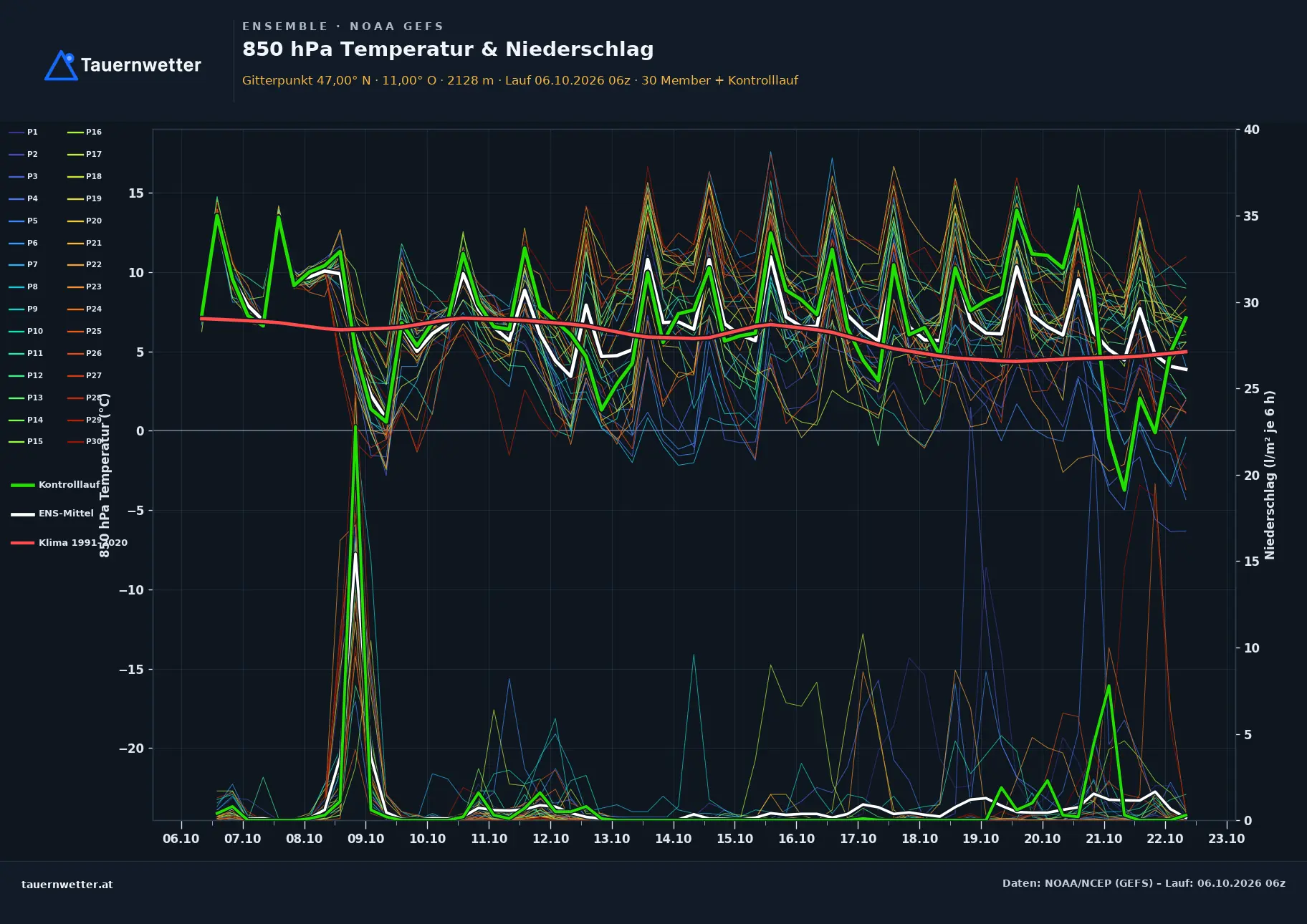Select the P5 legend entry
The image size is (1307, 924).
[24, 221]
